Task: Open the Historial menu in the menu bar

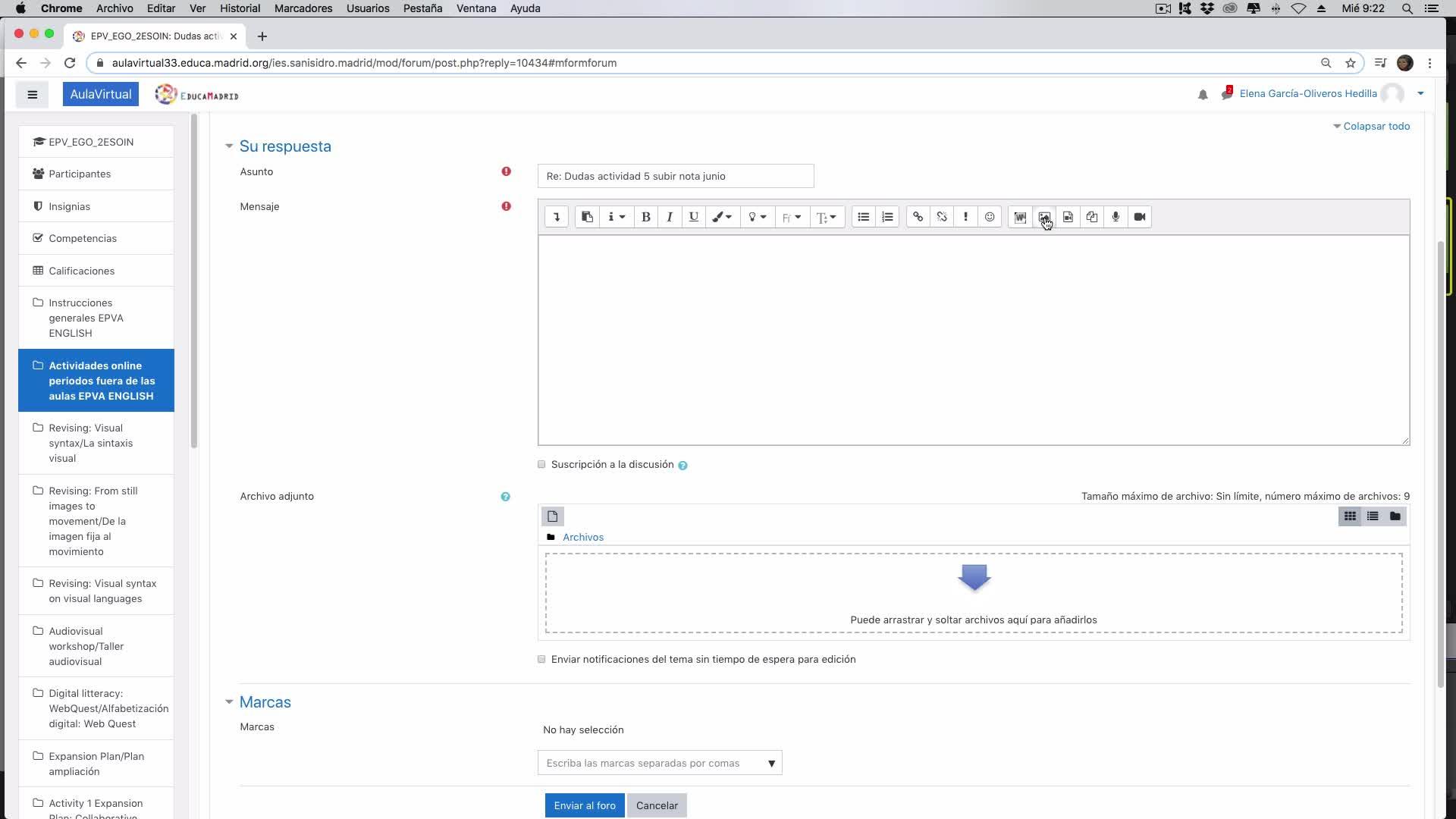Action: (x=240, y=8)
